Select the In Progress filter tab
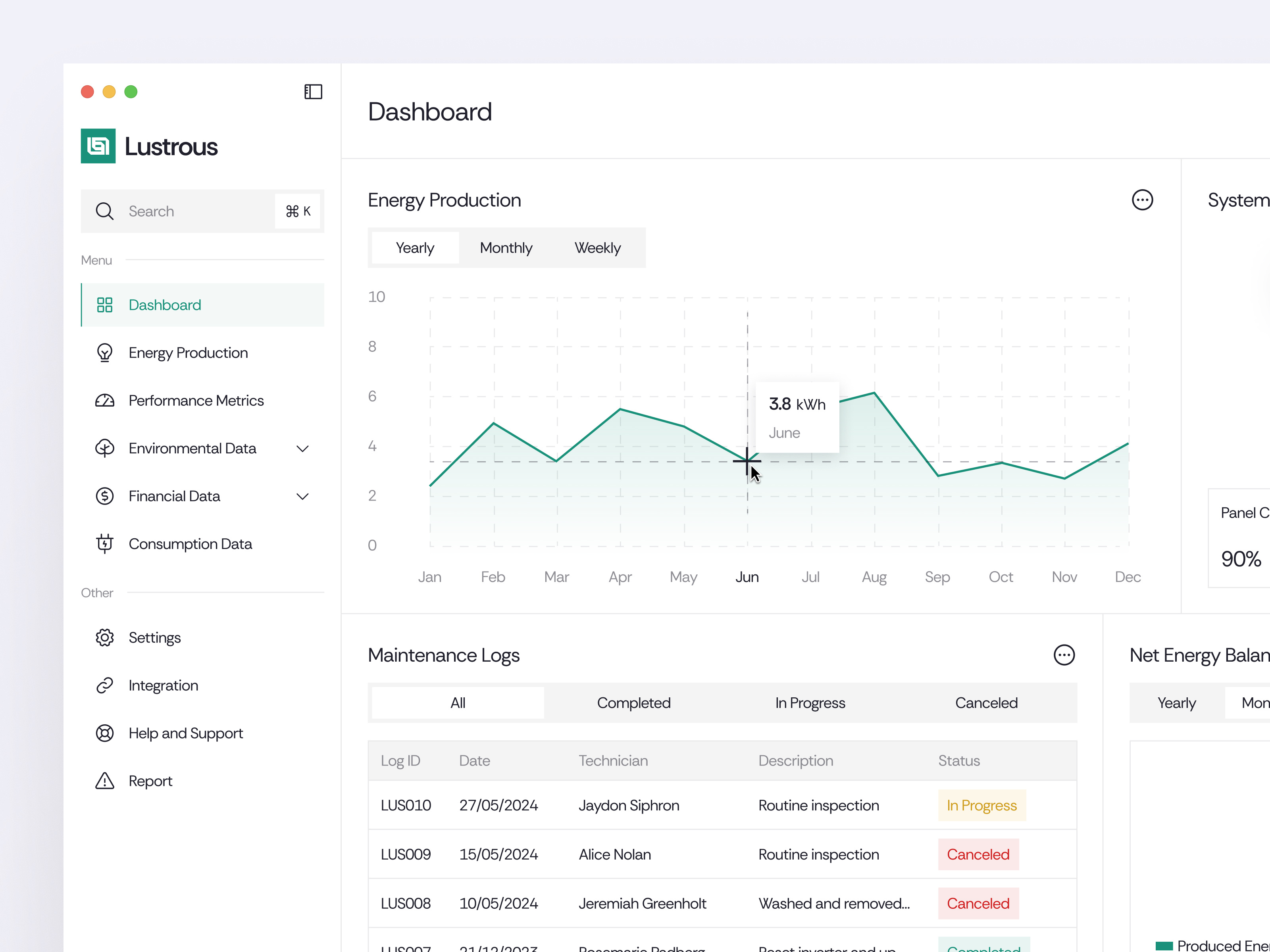Image resolution: width=1270 pixels, height=952 pixels. (x=810, y=702)
